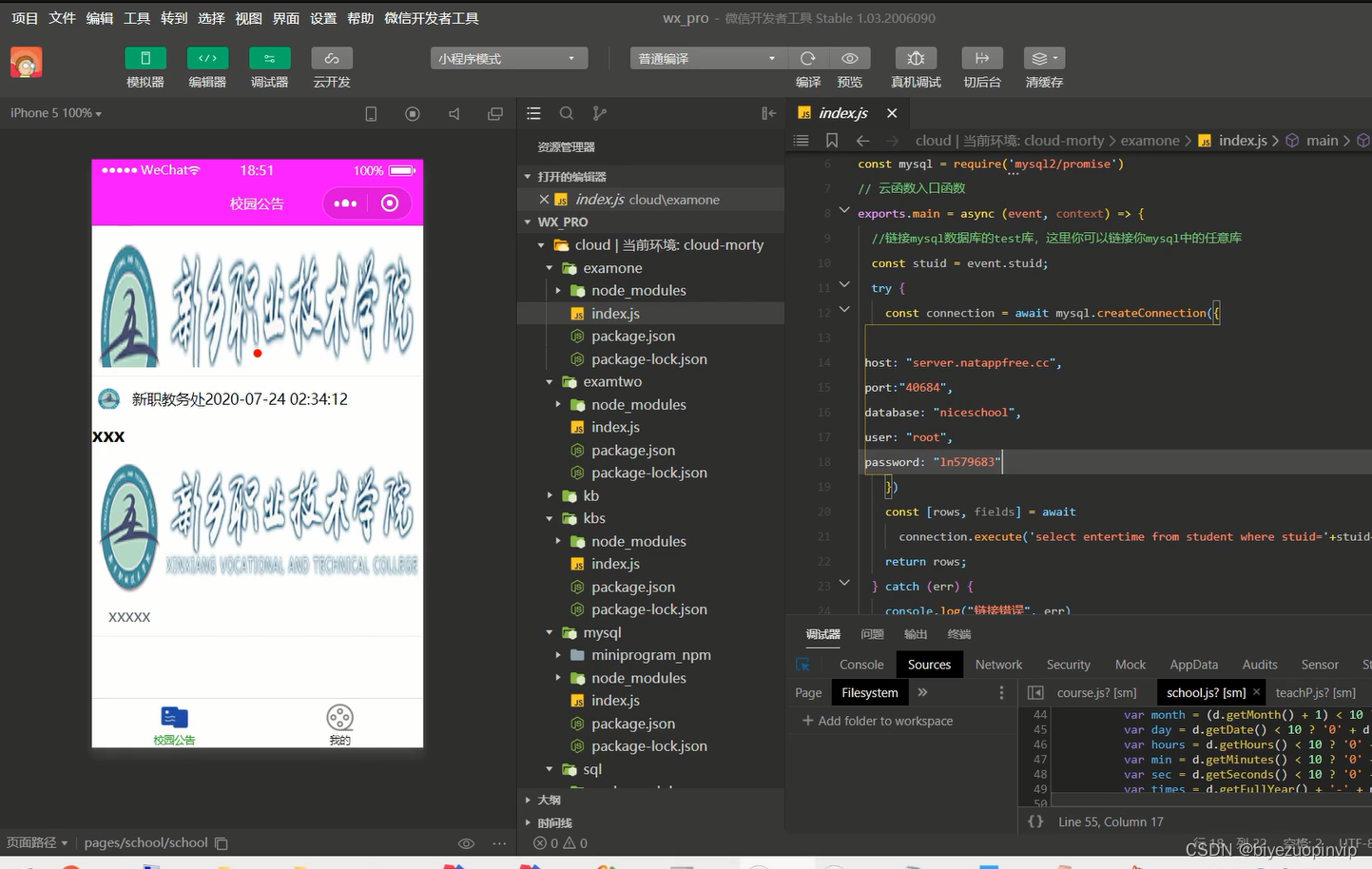Open cloud development (云开发) console
The image size is (1372, 869).
[332, 58]
